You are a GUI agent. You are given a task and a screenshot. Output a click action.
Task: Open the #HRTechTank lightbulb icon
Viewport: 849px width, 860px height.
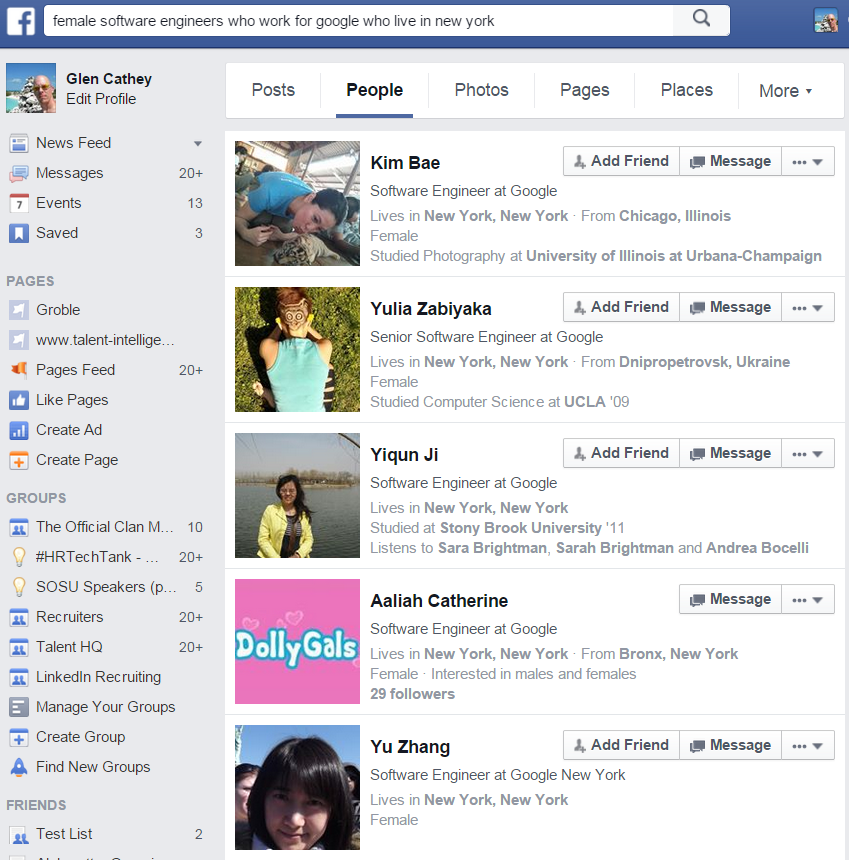[19, 557]
